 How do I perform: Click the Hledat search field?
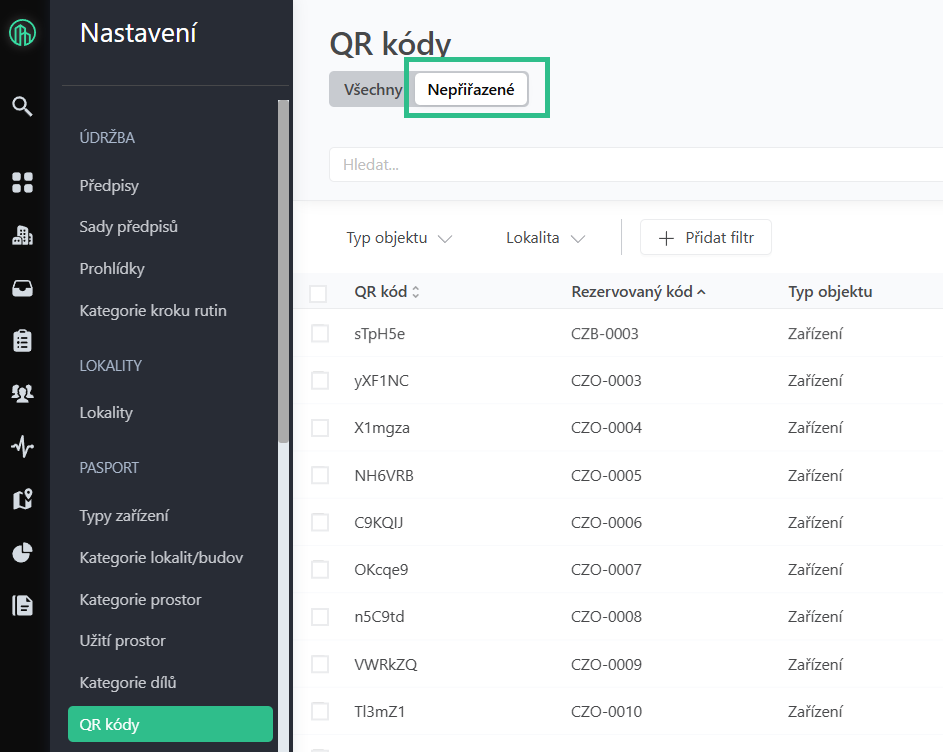tap(630, 165)
